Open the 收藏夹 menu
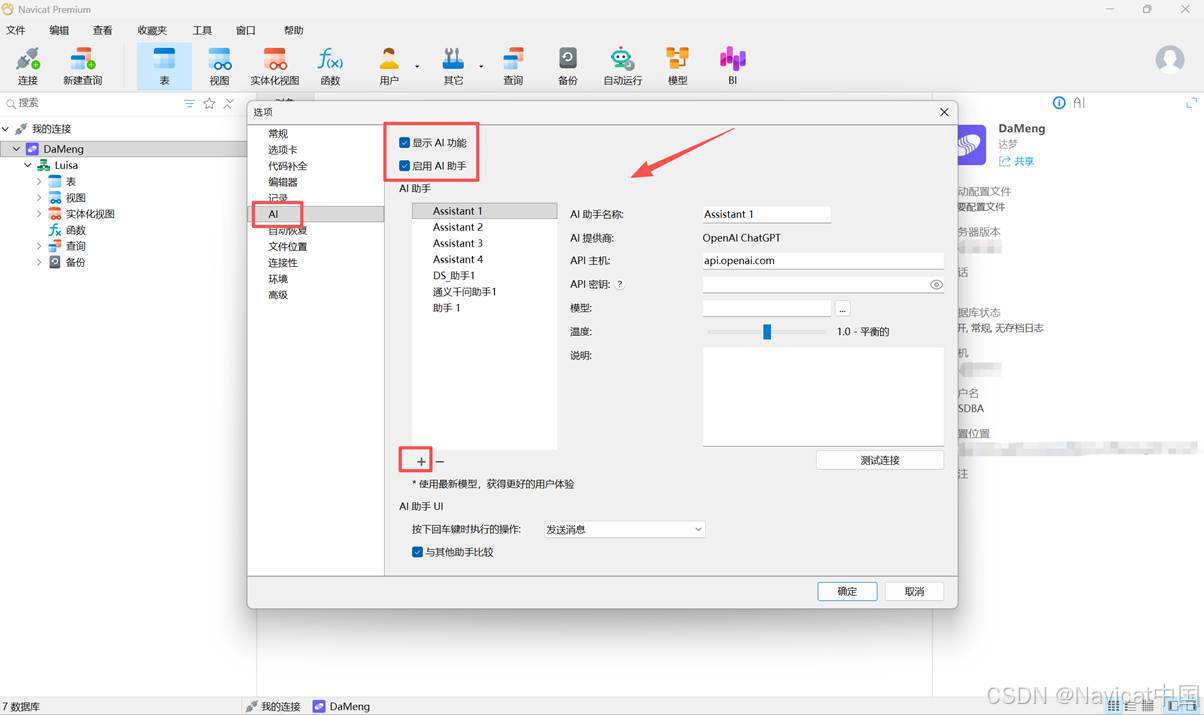1204x715 pixels. 152,30
